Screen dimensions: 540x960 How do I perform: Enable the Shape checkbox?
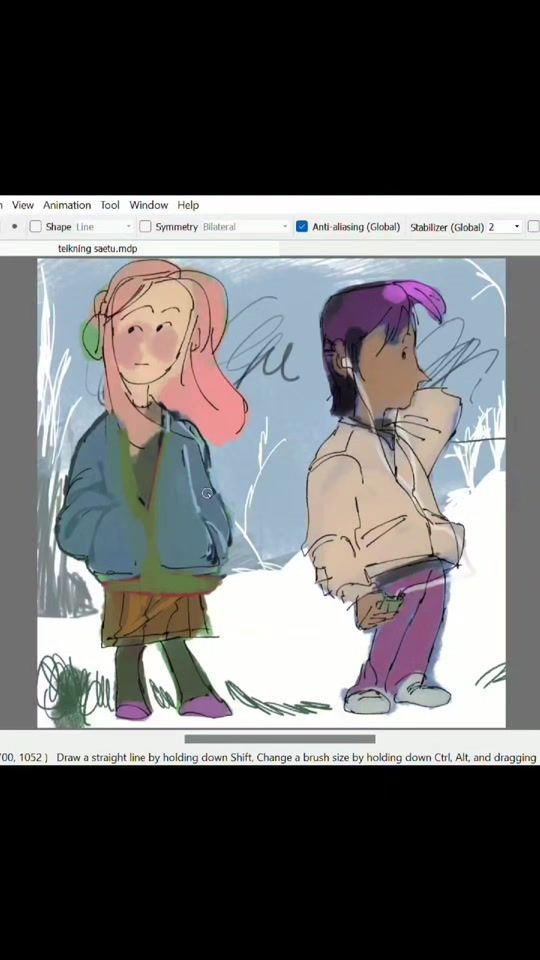point(36,227)
